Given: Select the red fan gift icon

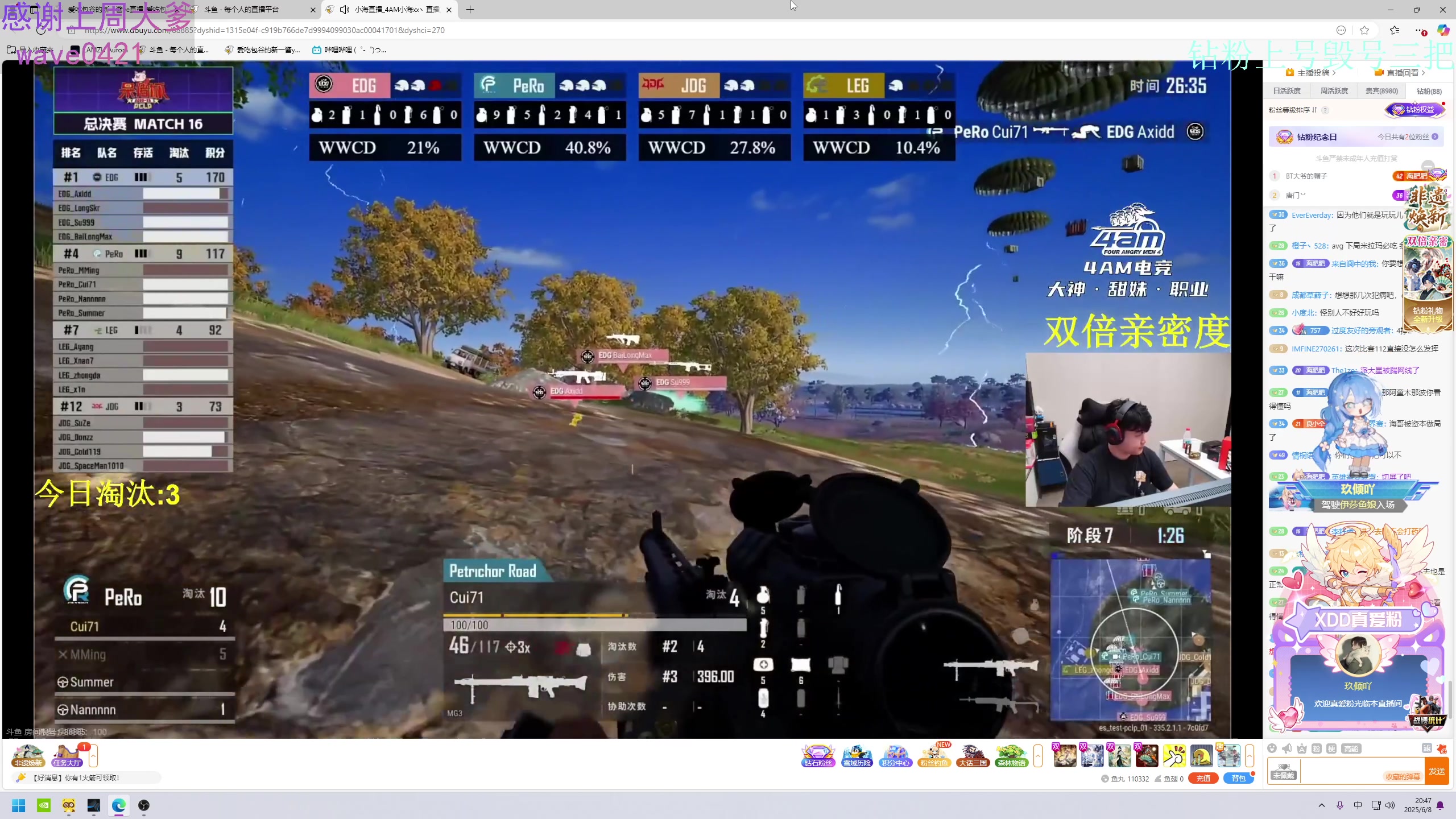Looking at the screenshot, I should (1147, 756).
